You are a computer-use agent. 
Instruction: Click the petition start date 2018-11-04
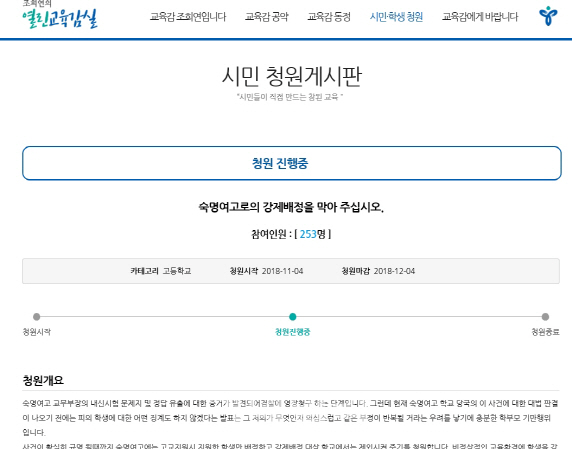(x=282, y=271)
